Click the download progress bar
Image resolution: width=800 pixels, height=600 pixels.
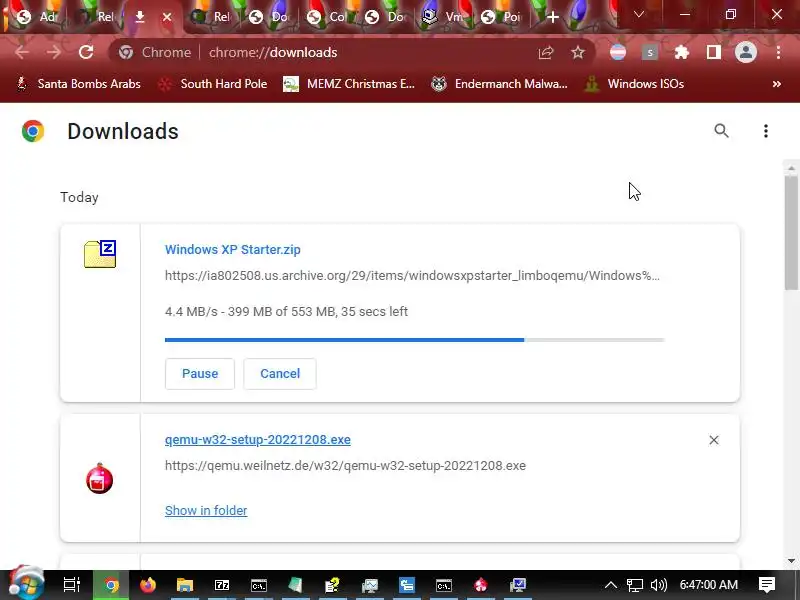click(x=414, y=339)
